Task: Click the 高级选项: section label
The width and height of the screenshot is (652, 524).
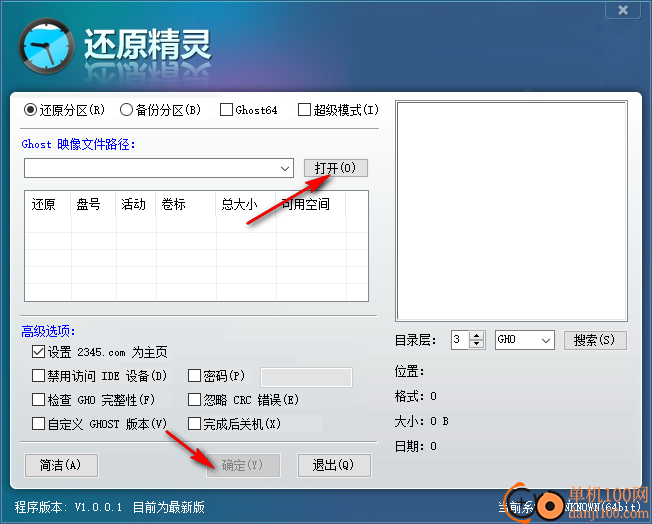Action: pyautogui.click(x=48, y=331)
